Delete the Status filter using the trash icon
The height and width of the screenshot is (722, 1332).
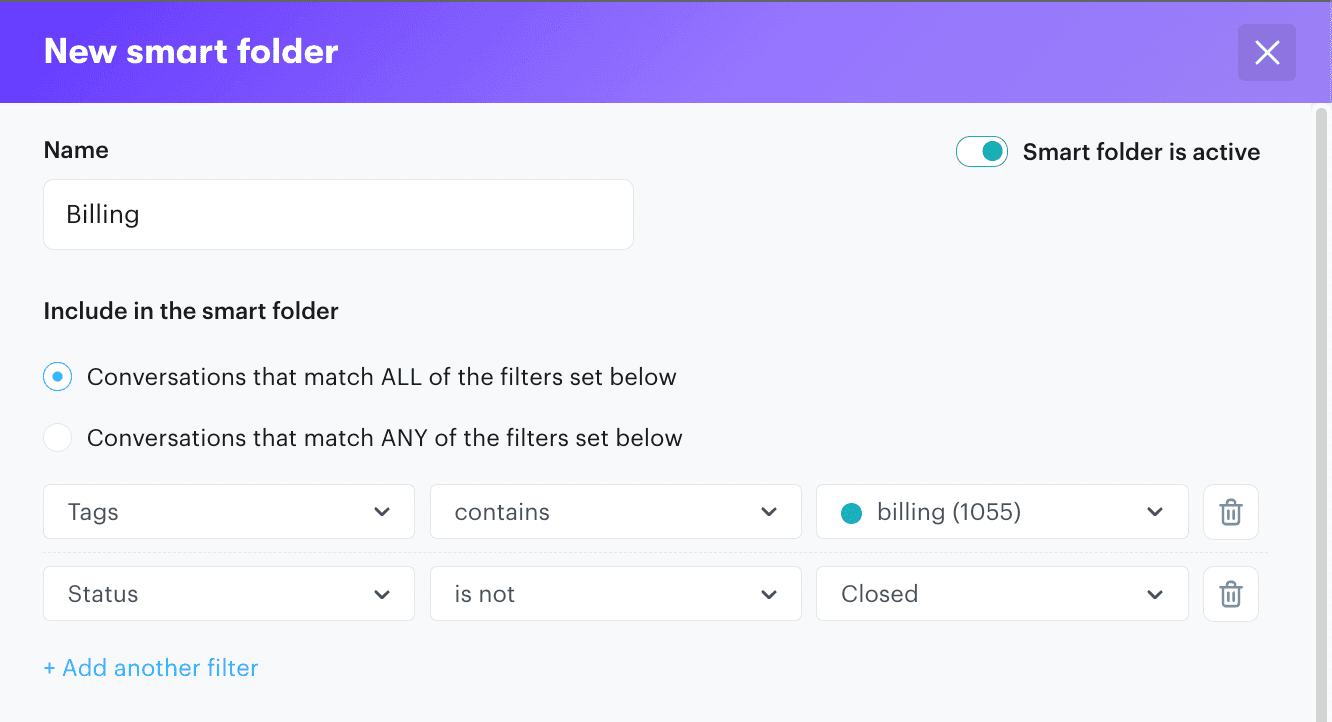(x=1230, y=593)
